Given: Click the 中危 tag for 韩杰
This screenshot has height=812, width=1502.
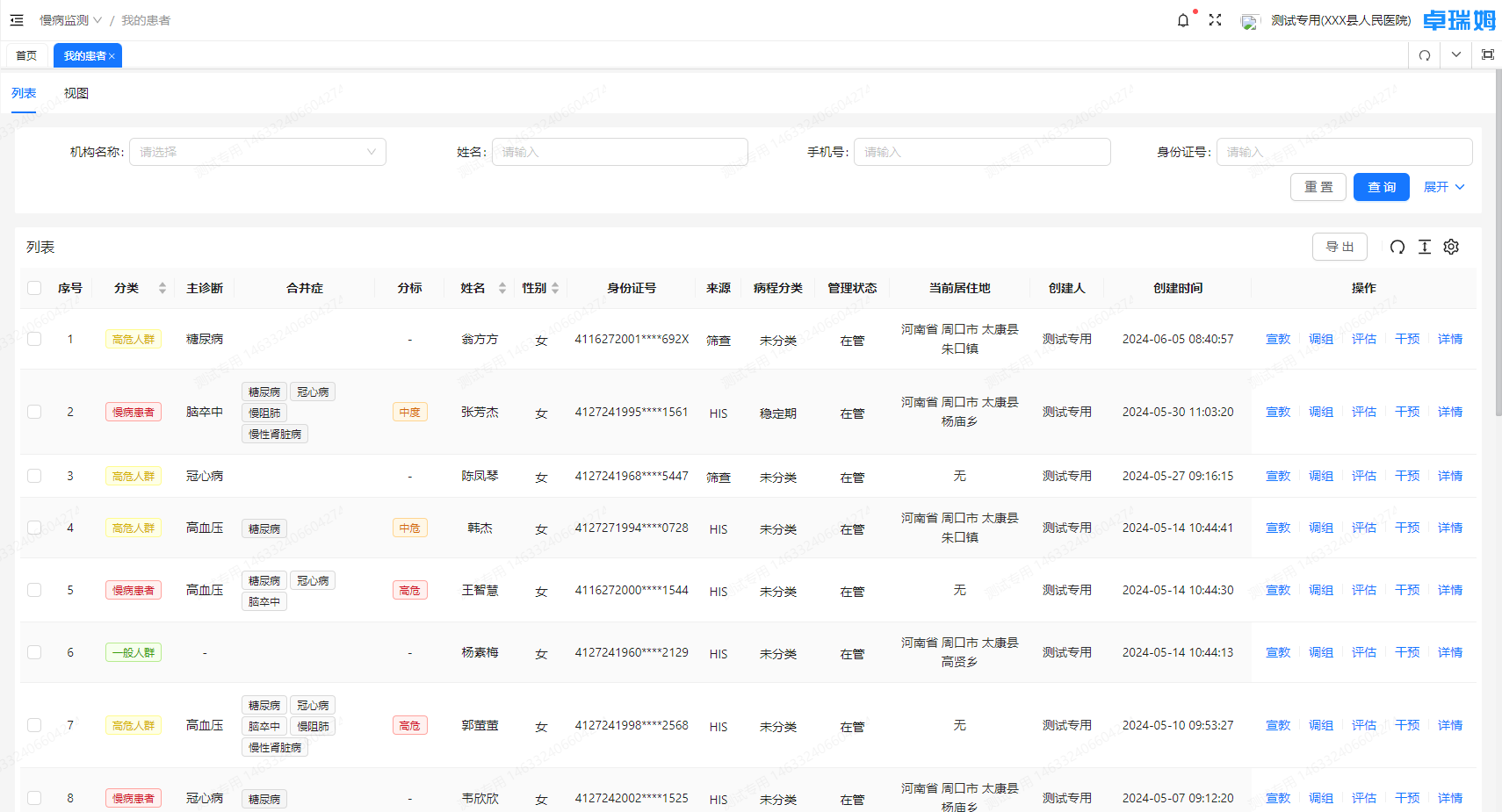Looking at the screenshot, I should (410, 528).
